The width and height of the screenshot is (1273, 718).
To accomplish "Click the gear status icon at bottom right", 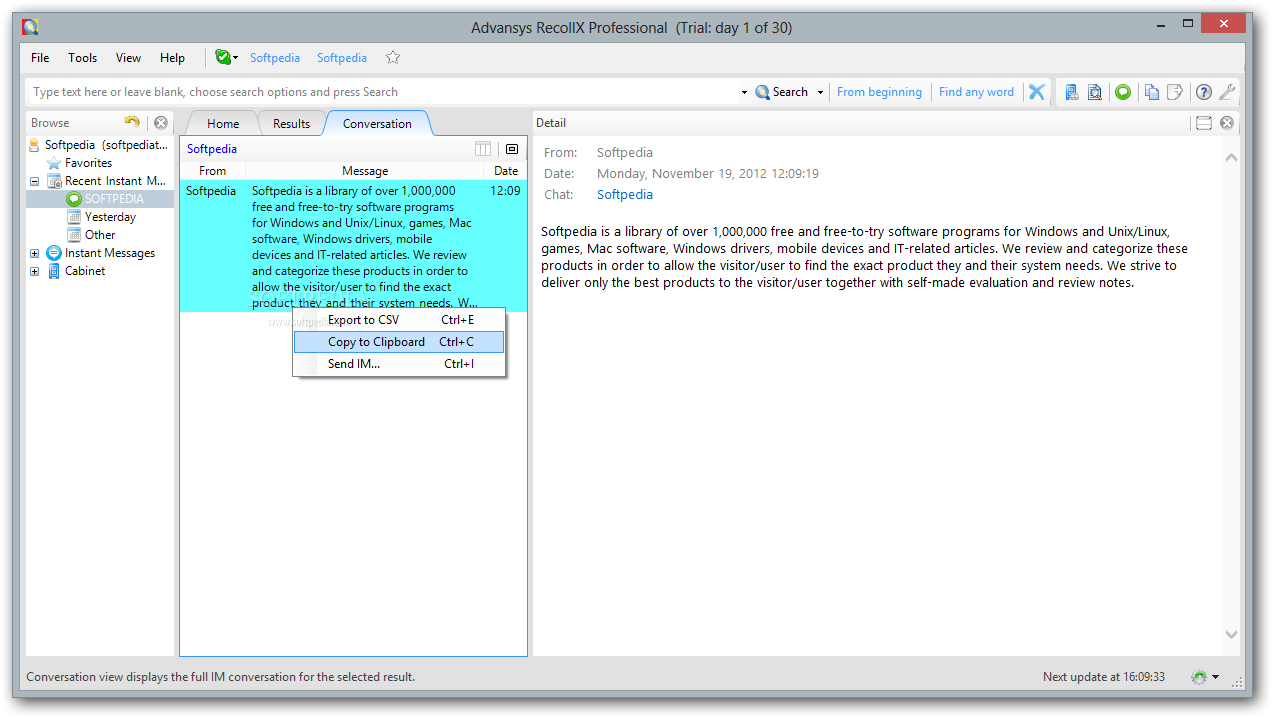I will click(1199, 677).
